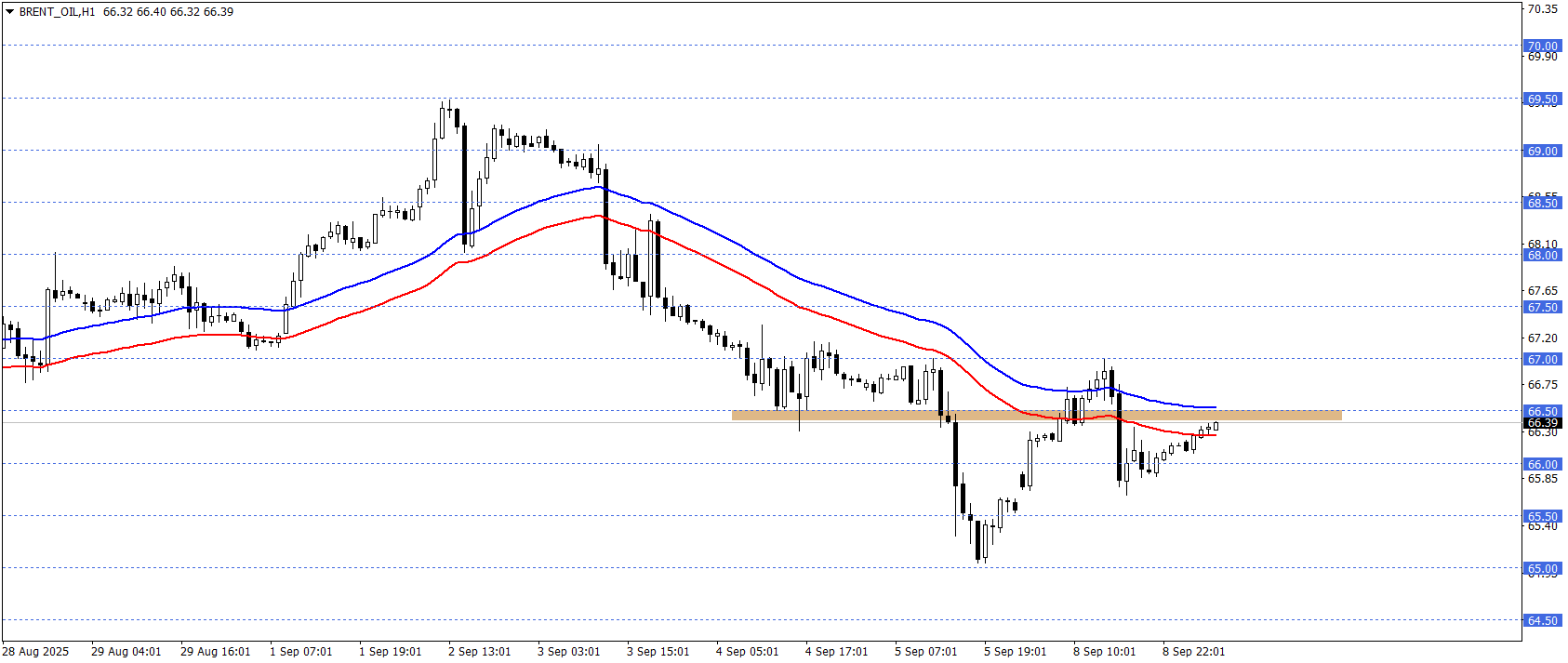Click the 69.50 price level label

[x=1542, y=99]
